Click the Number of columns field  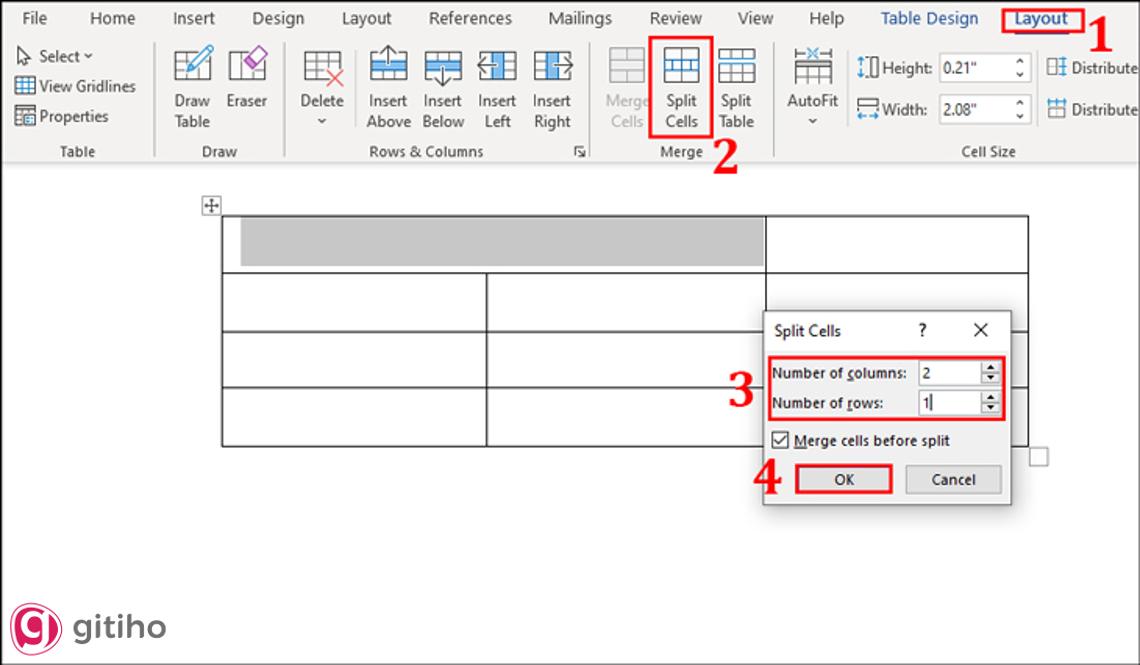tap(950, 373)
